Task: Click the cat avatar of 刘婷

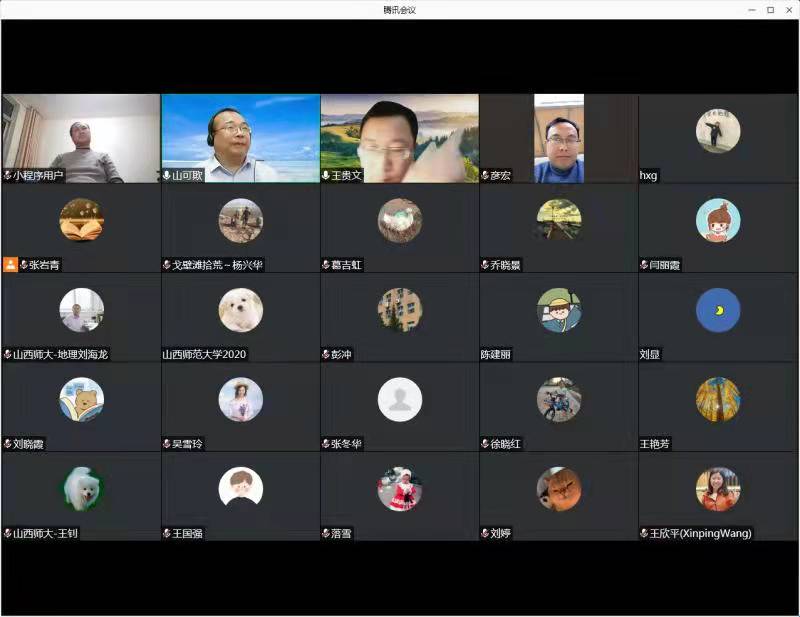Action: pyautogui.click(x=558, y=489)
